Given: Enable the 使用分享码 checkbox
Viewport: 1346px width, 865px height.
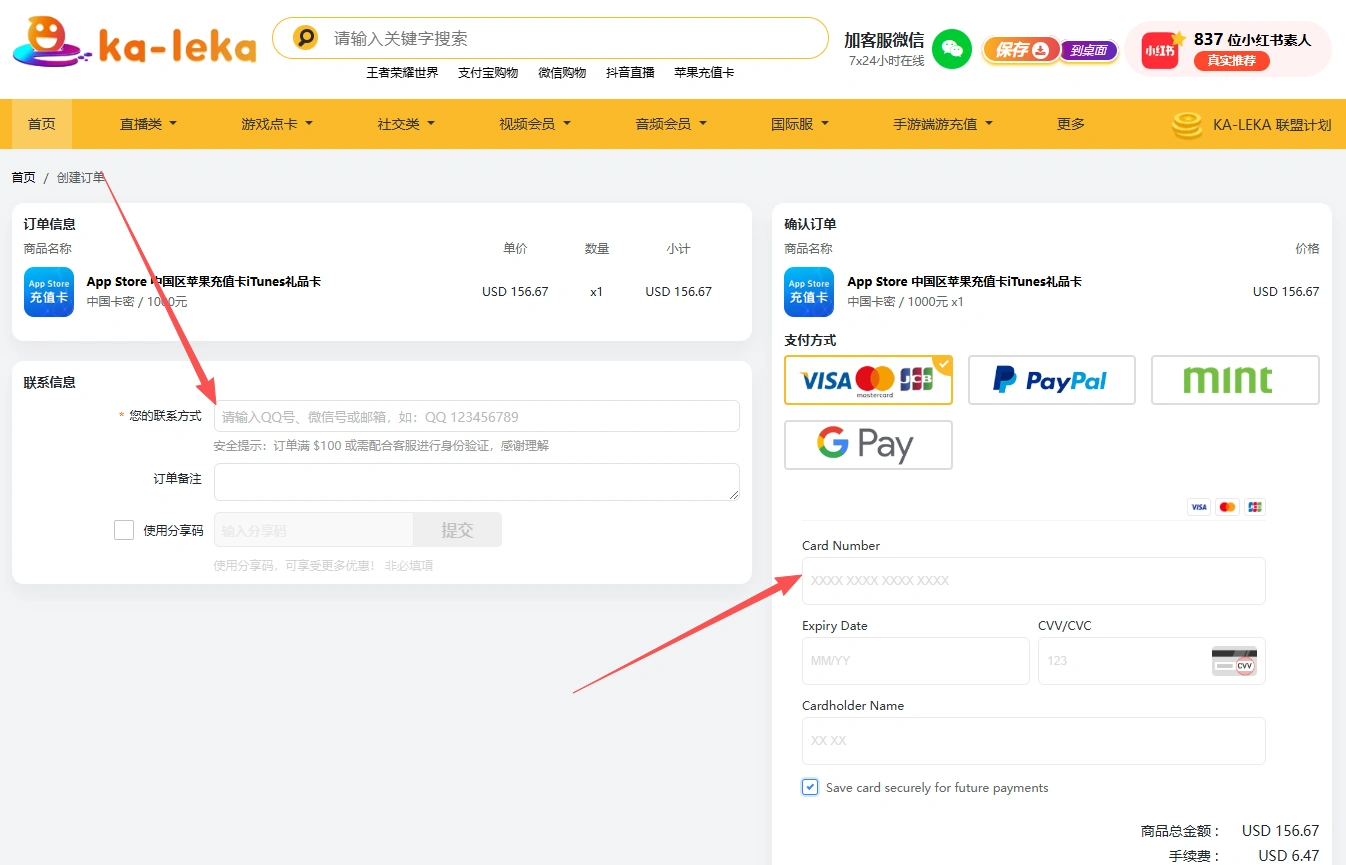Looking at the screenshot, I should click(124, 530).
